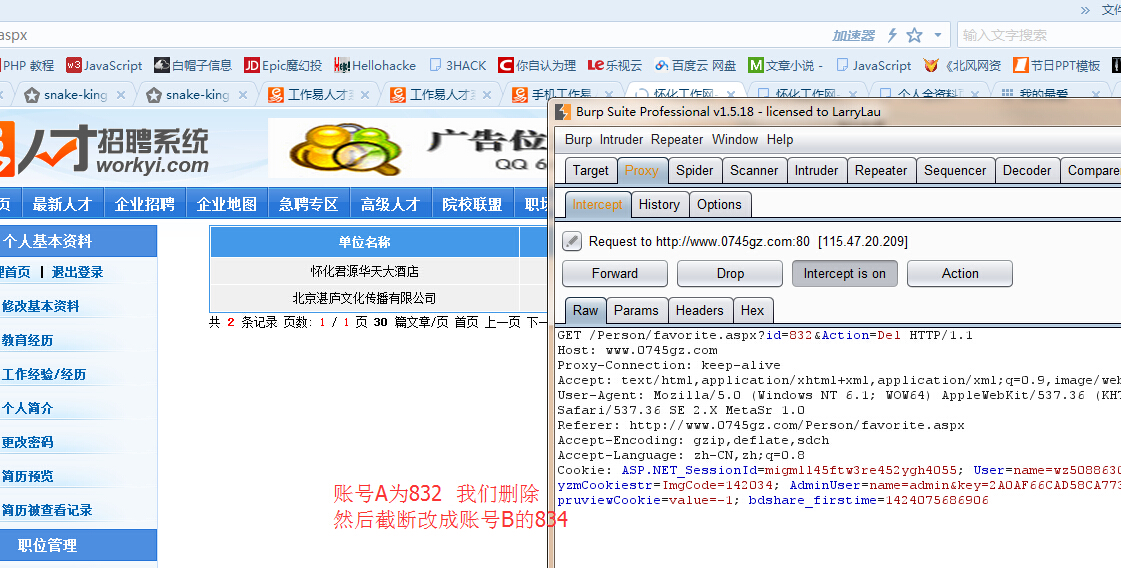Click 最新人才 in the site navigation
This screenshot has height=568, width=1121.
point(63,204)
